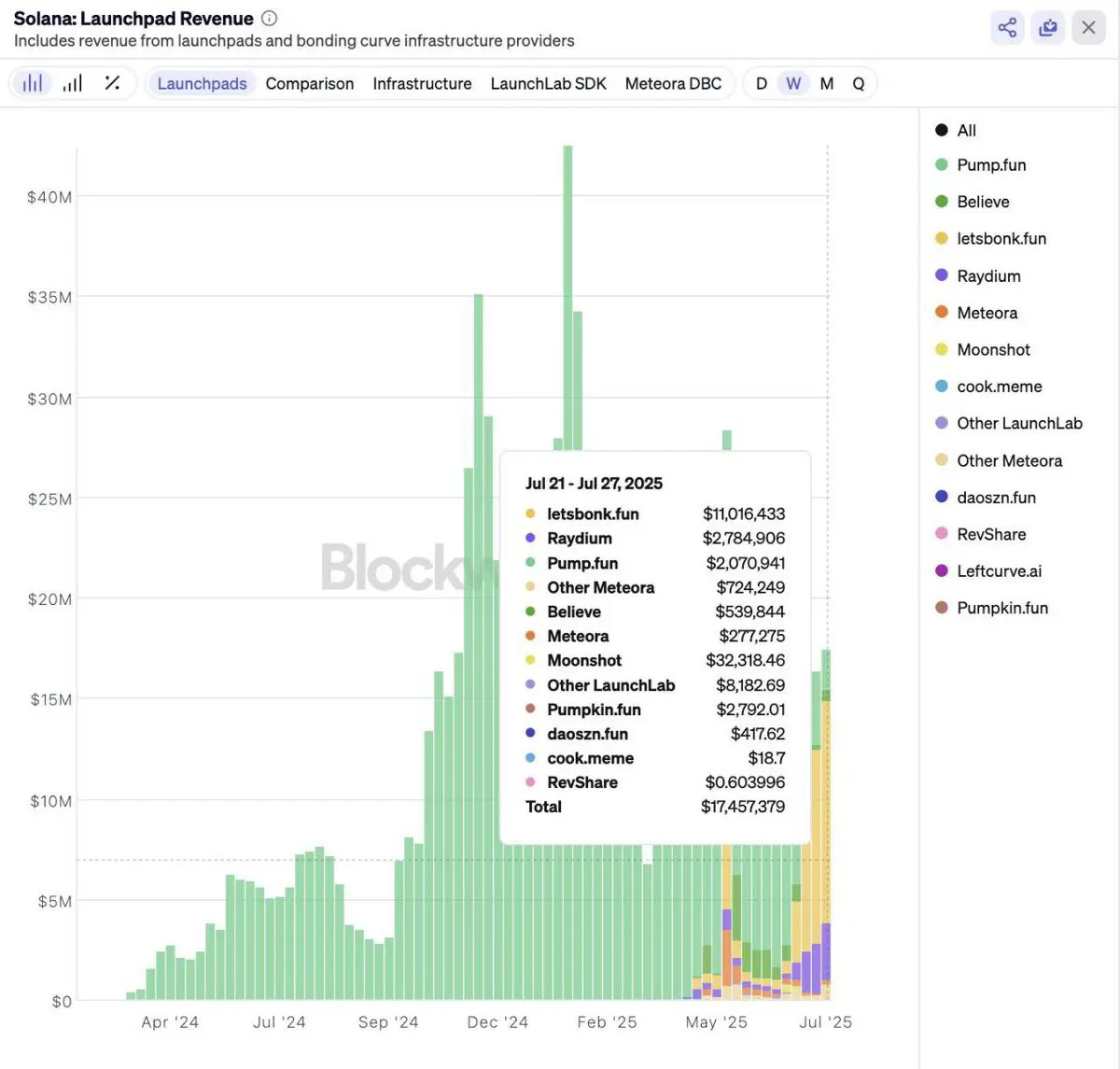The width and height of the screenshot is (1120, 1069).
Task: Click Pump.fun value $2,070,941 in tooltip
Action: point(746,563)
